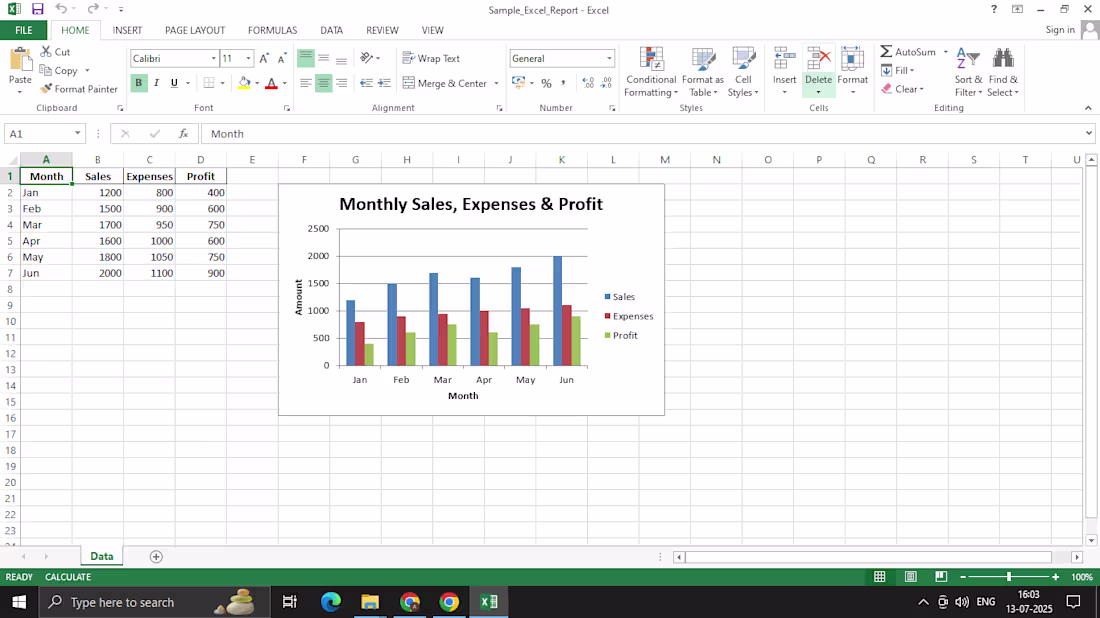The height and width of the screenshot is (618, 1100).
Task: Add a new worksheet with plus button
Action: 156,555
